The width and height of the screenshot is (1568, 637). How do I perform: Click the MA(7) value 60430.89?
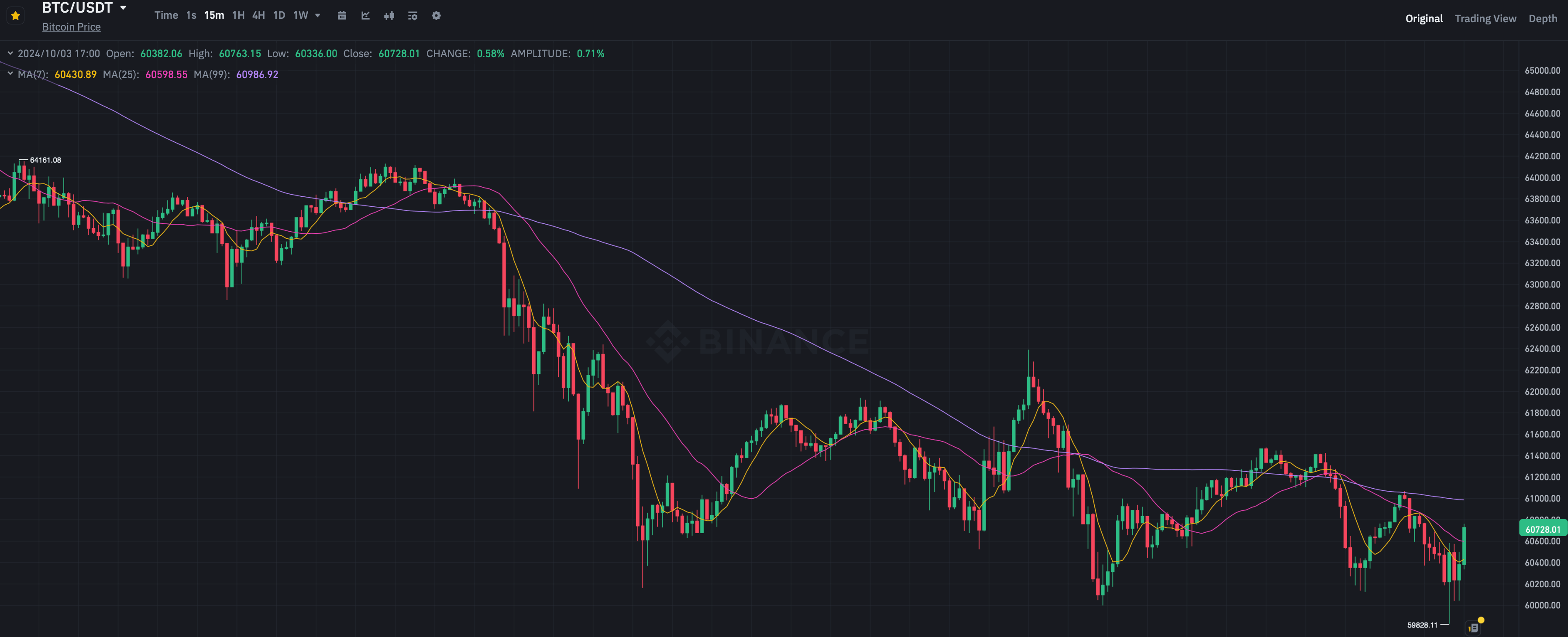click(76, 74)
